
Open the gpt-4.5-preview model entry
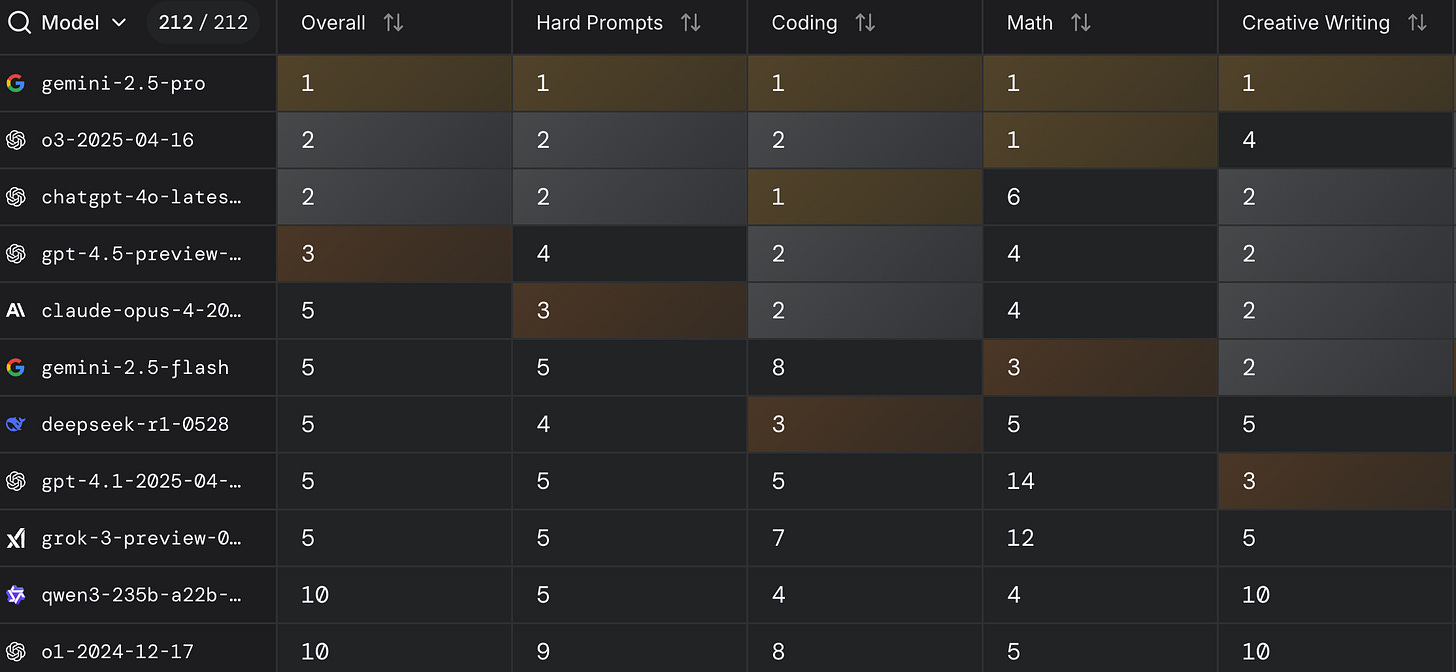click(141, 254)
